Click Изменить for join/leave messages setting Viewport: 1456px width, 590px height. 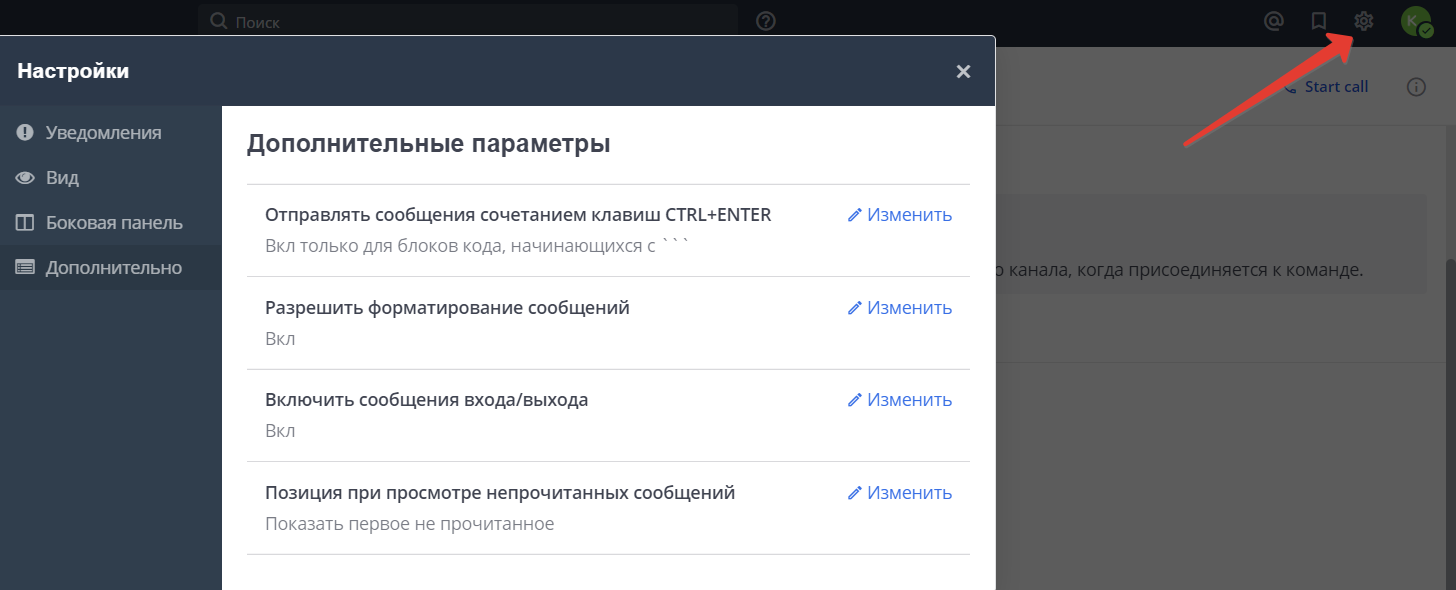click(x=899, y=399)
